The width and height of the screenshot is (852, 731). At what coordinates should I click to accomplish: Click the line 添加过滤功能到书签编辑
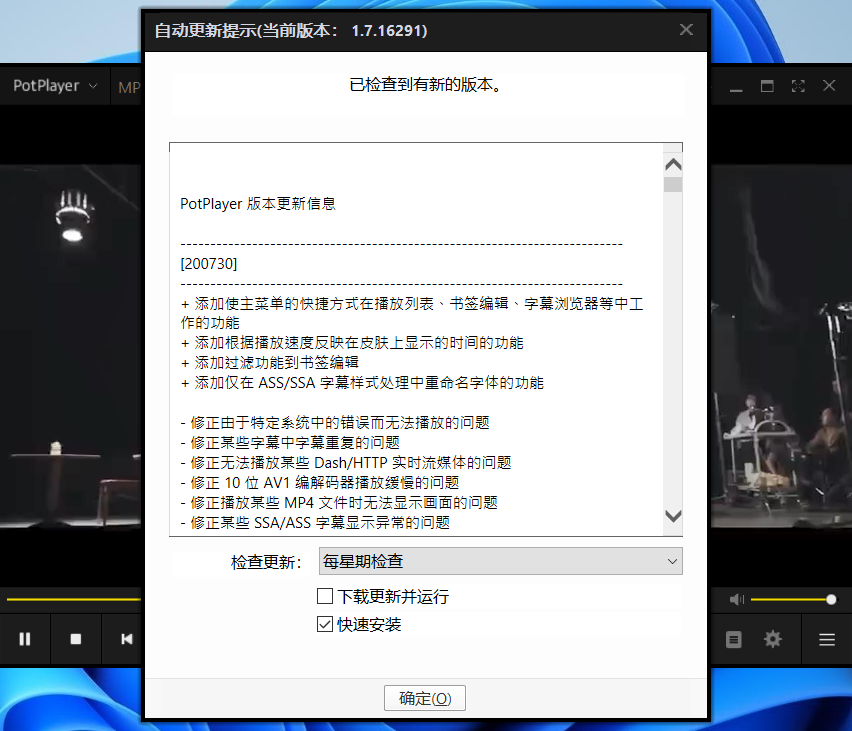pos(270,363)
